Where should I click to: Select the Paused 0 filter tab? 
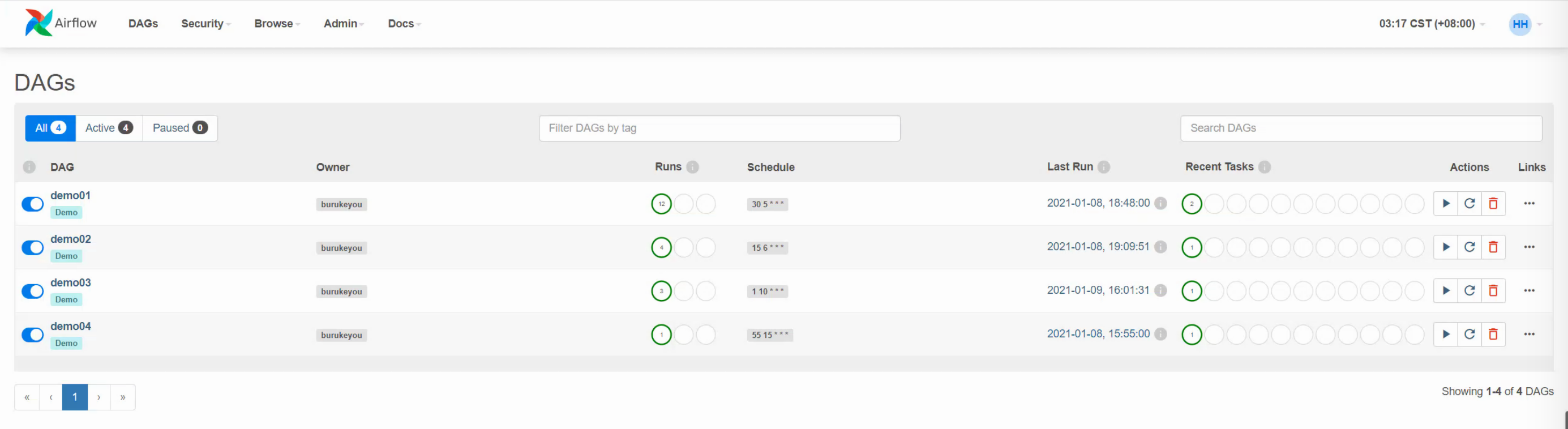click(180, 128)
